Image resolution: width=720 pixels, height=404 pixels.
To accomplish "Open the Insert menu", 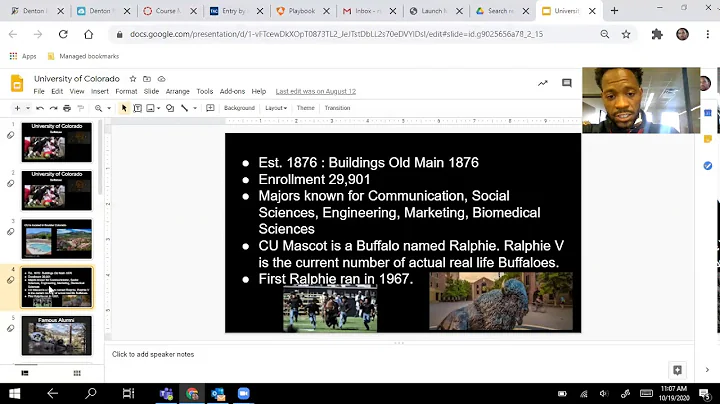I will [x=100, y=91].
